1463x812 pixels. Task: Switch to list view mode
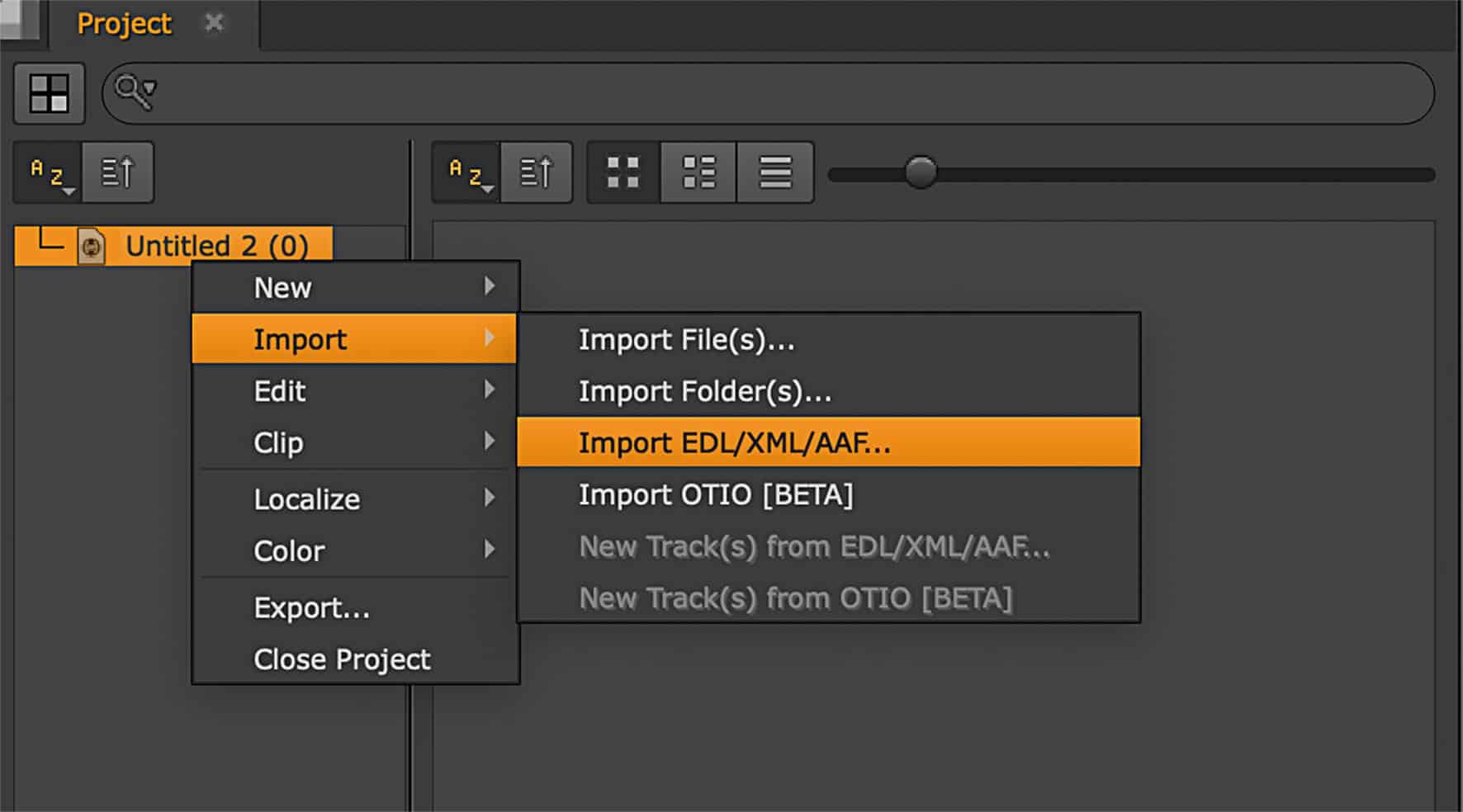774,172
